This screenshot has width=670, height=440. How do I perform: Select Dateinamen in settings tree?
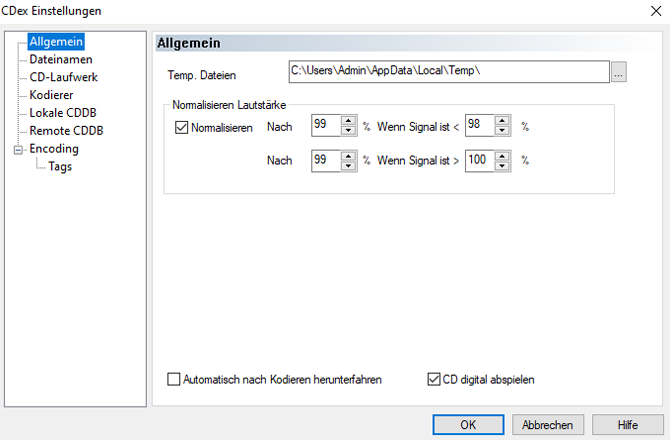(59, 60)
